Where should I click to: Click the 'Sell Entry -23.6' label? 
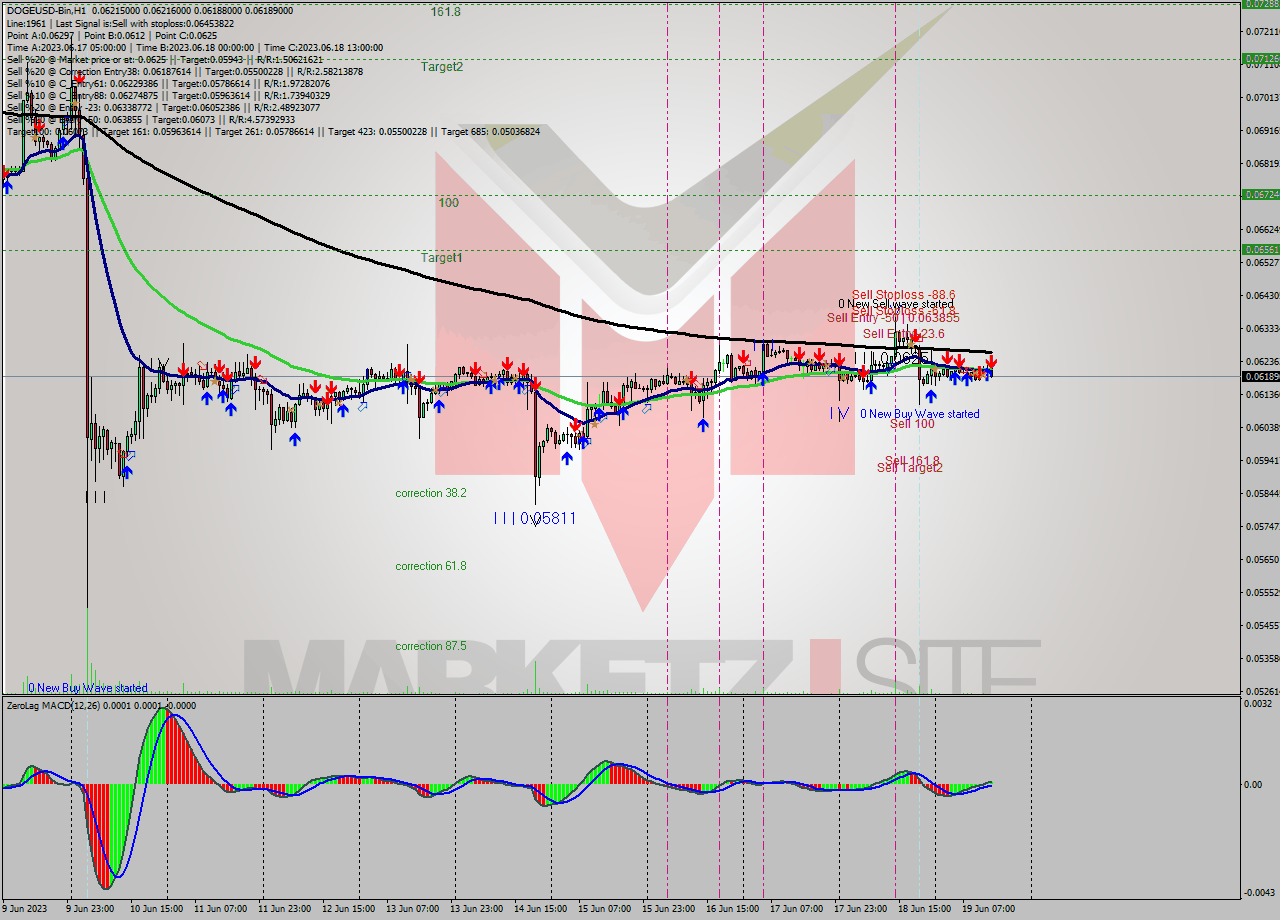pos(903,334)
